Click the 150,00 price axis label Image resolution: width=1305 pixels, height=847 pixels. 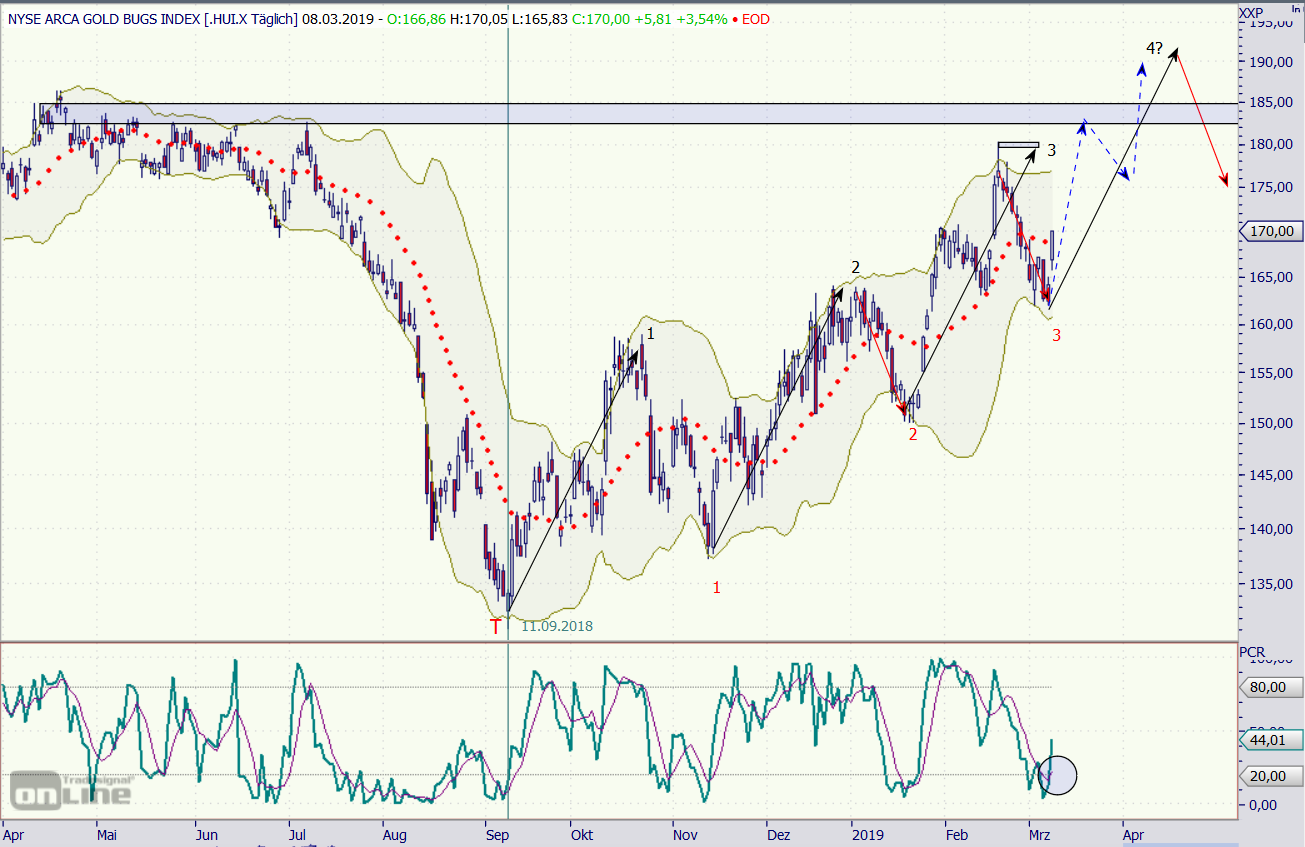(1272, 423)
